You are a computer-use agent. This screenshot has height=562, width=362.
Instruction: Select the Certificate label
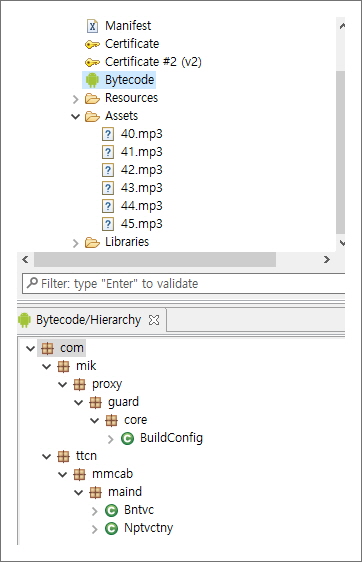point(132,44)
